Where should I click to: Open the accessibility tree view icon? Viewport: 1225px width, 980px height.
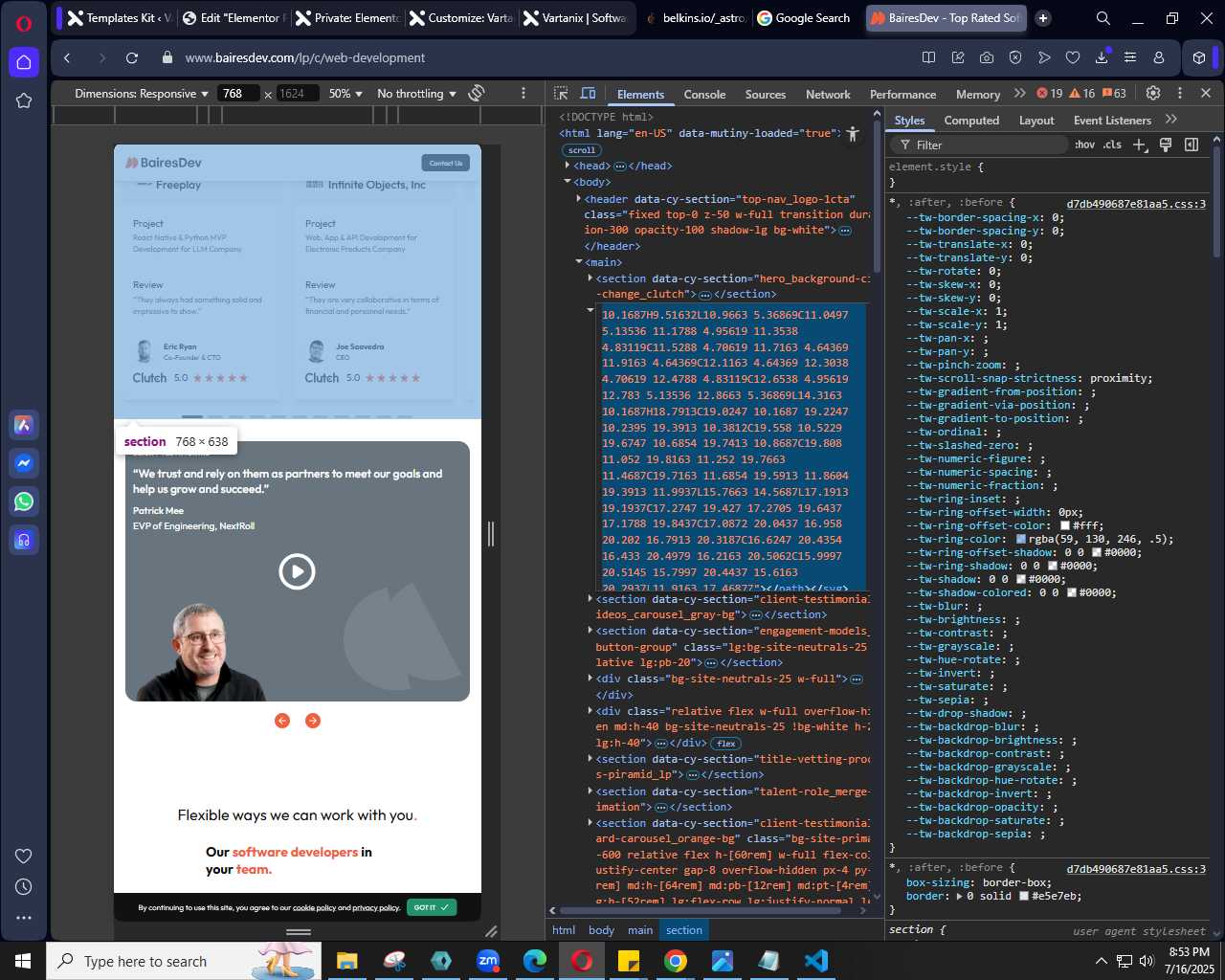853,134
